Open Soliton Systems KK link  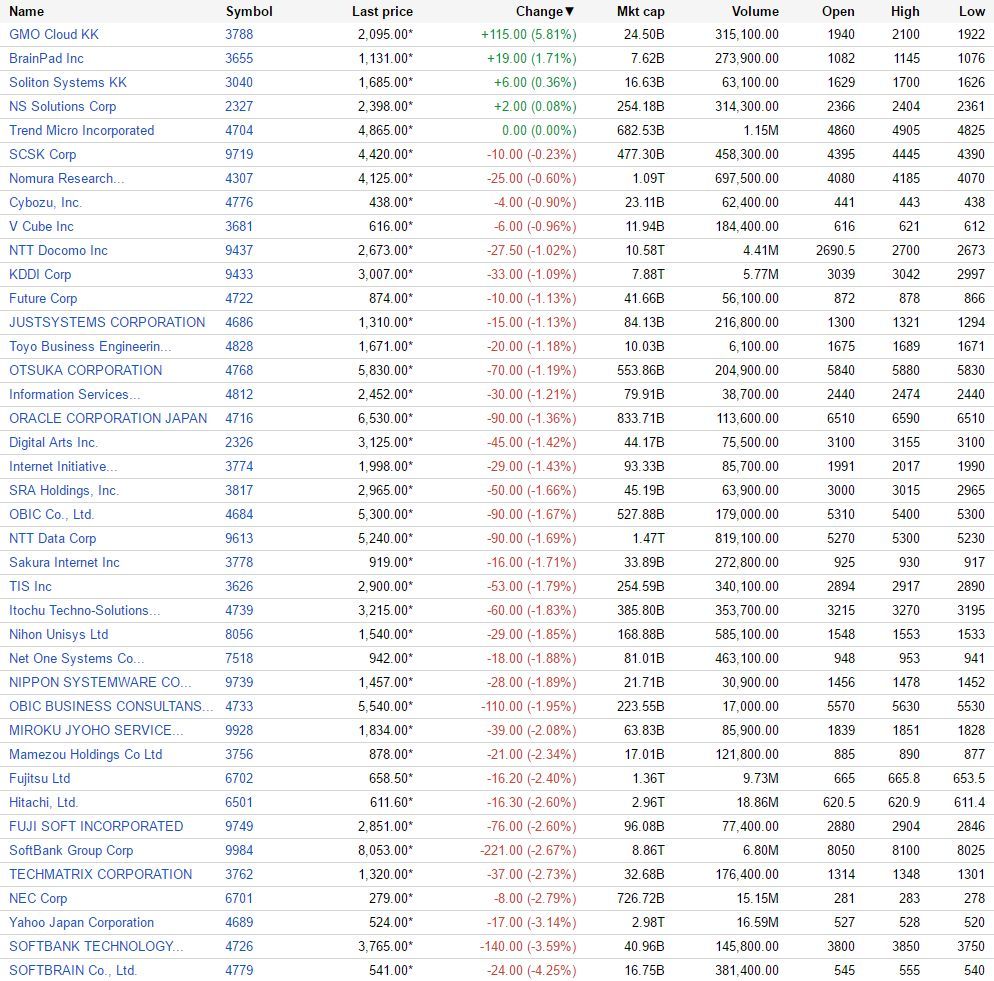(68, 82)
